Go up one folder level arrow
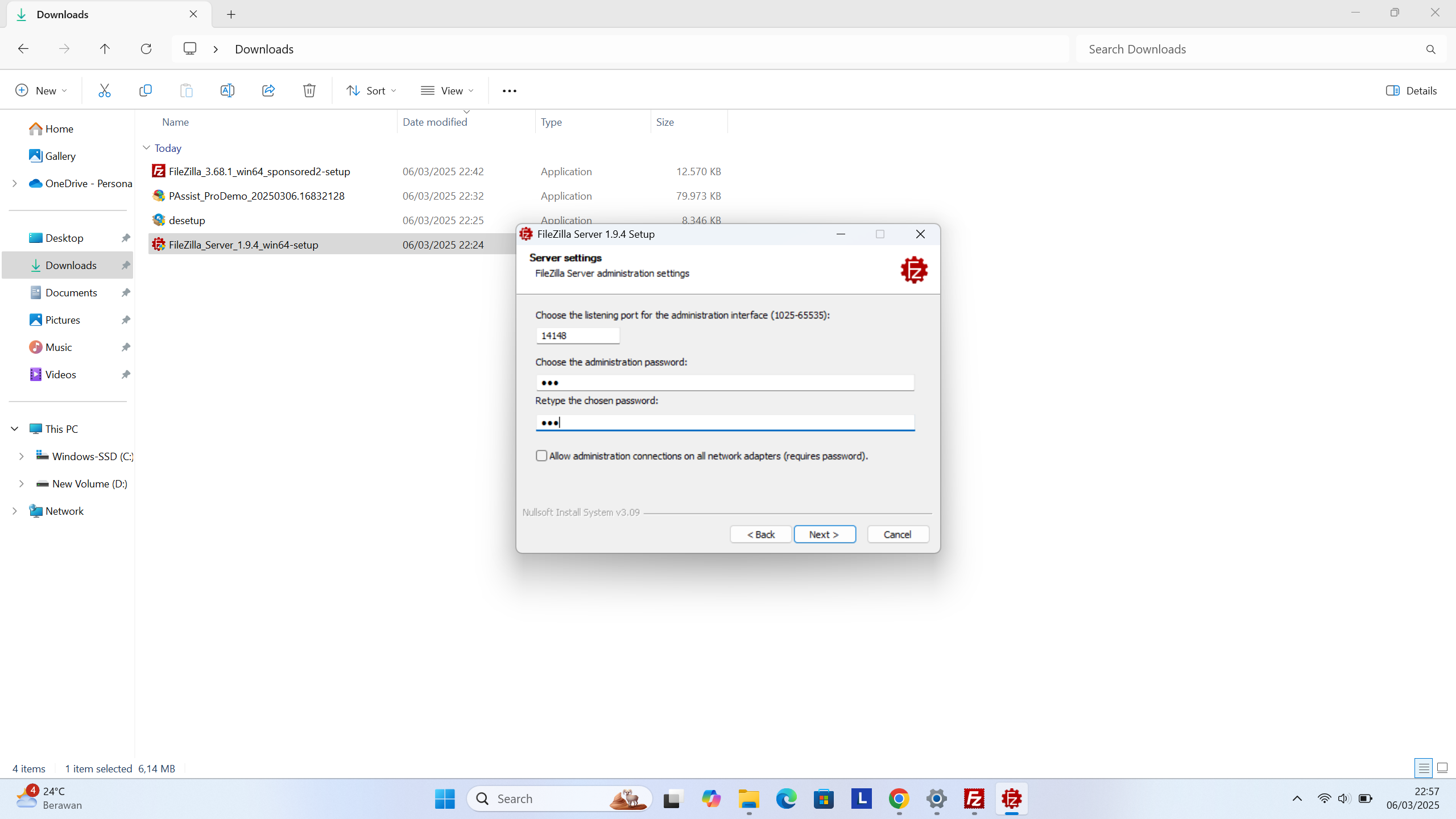The height and width of the screenshot is (819, 1456). coord(105,49)
